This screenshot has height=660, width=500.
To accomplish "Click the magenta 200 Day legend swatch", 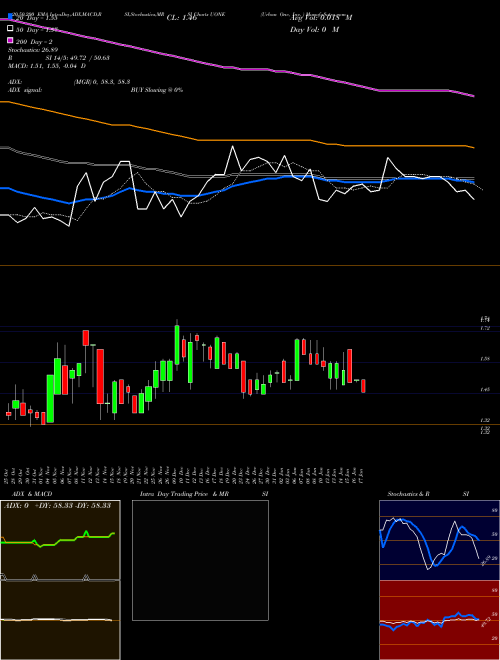I will coord(11,41).
